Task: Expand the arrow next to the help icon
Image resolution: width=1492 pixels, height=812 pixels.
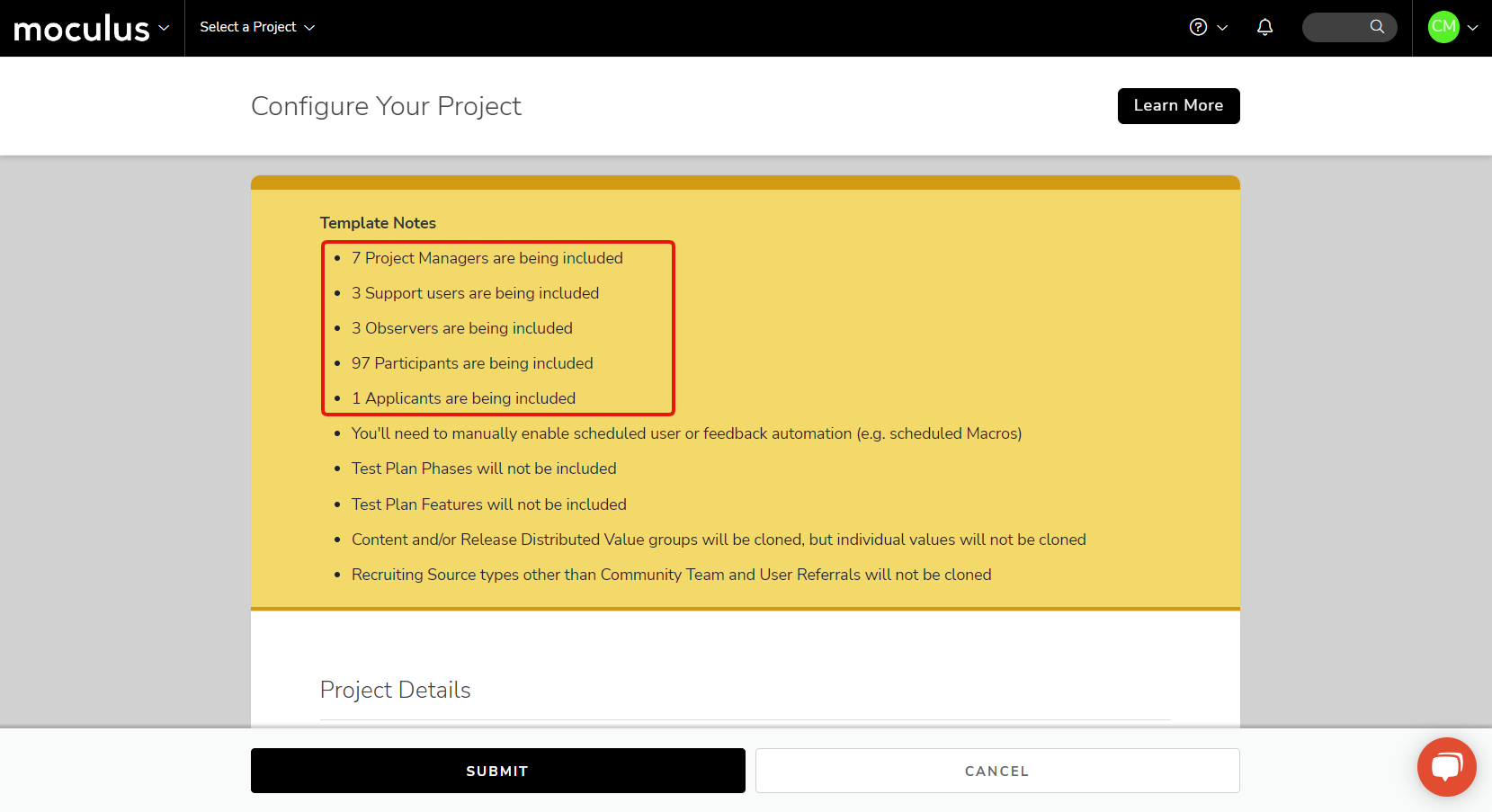Action: tap(1222, 28)
